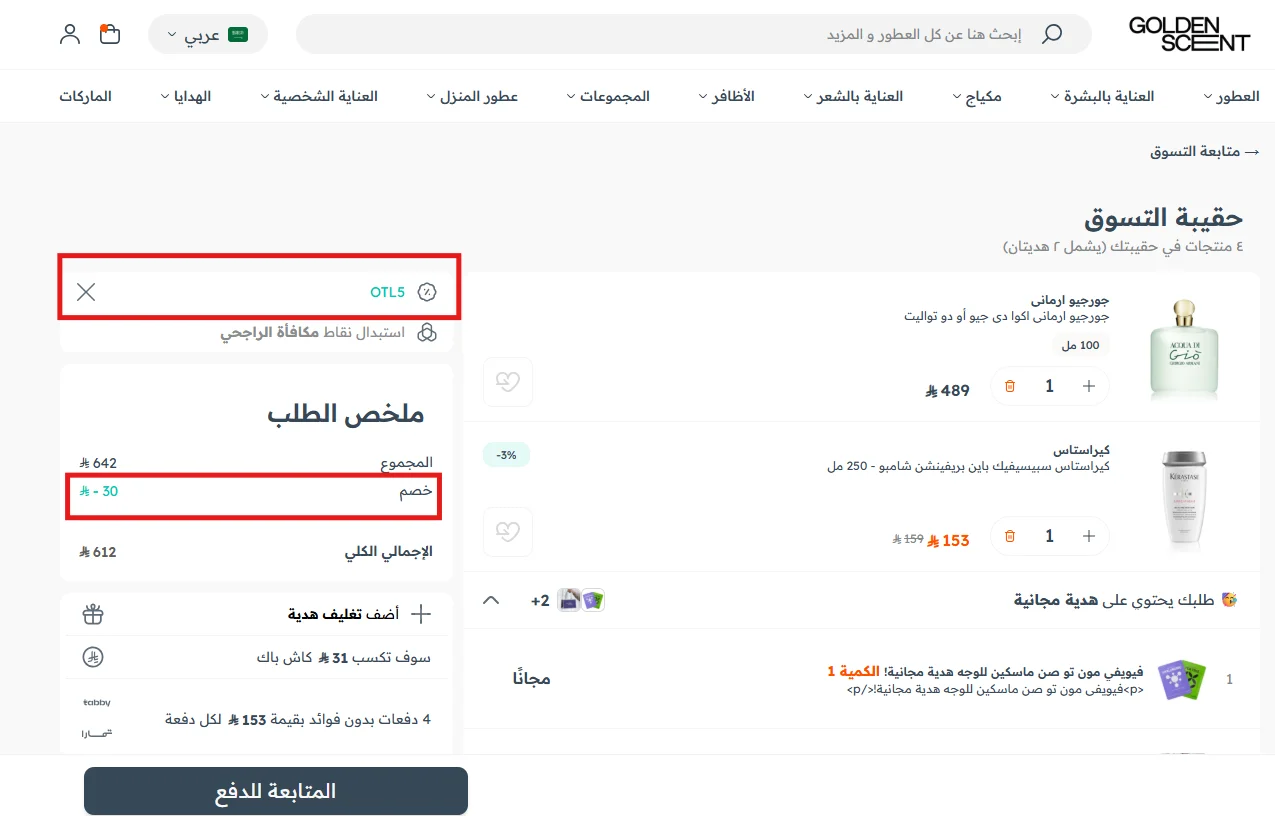Expand the العناية الشخصية menu

(319, 96)
